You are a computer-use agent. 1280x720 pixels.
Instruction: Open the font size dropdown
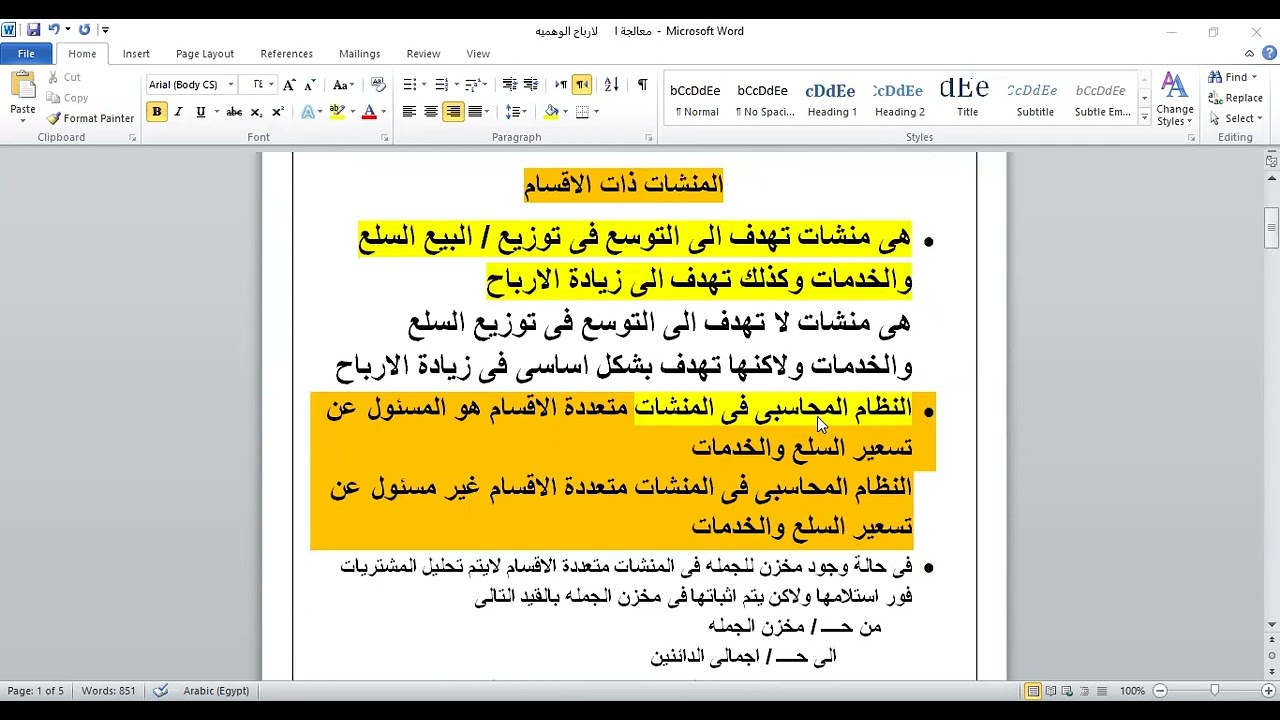pos(271,85)
